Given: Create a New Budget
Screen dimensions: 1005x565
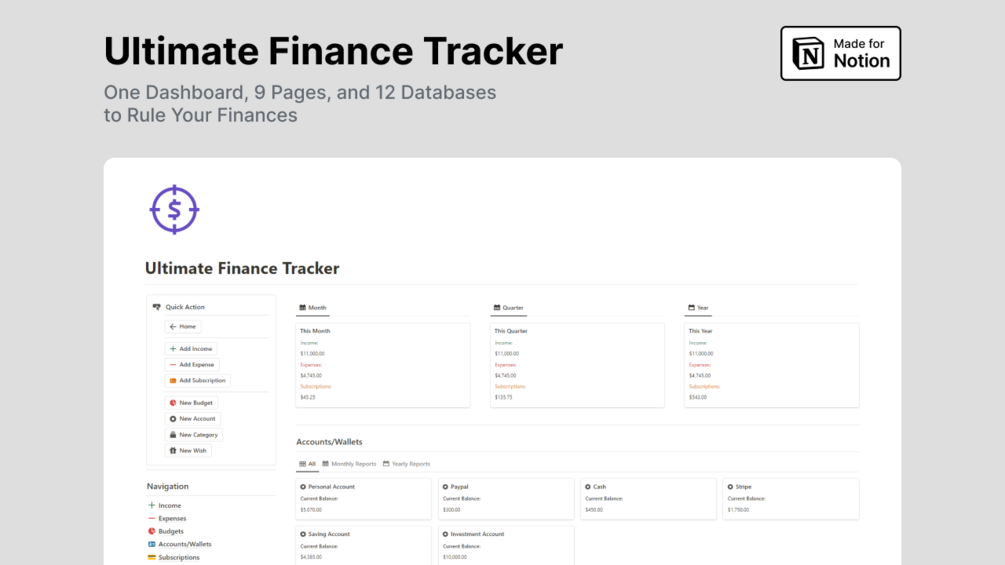Looking at the screenshot, I should point(192,403).
